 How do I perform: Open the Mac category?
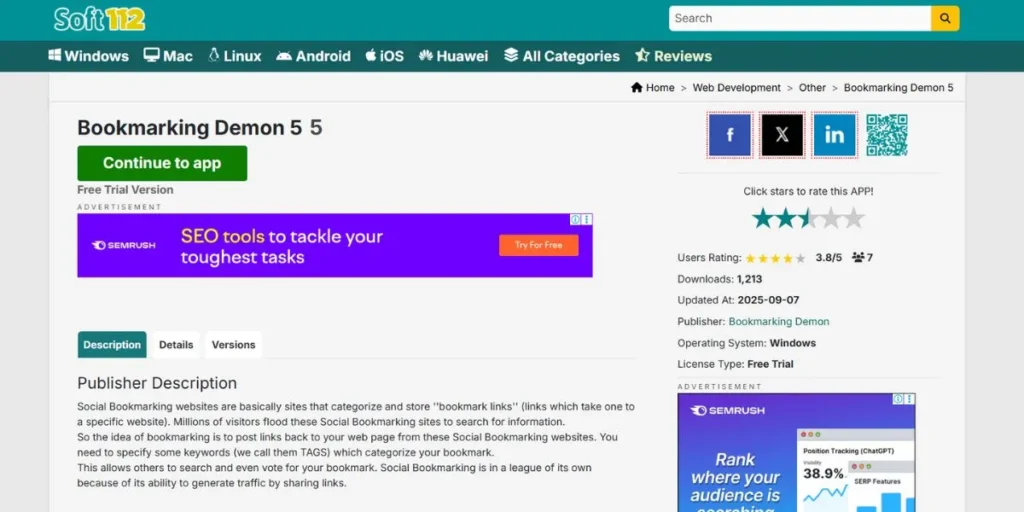tap(168, 56)
